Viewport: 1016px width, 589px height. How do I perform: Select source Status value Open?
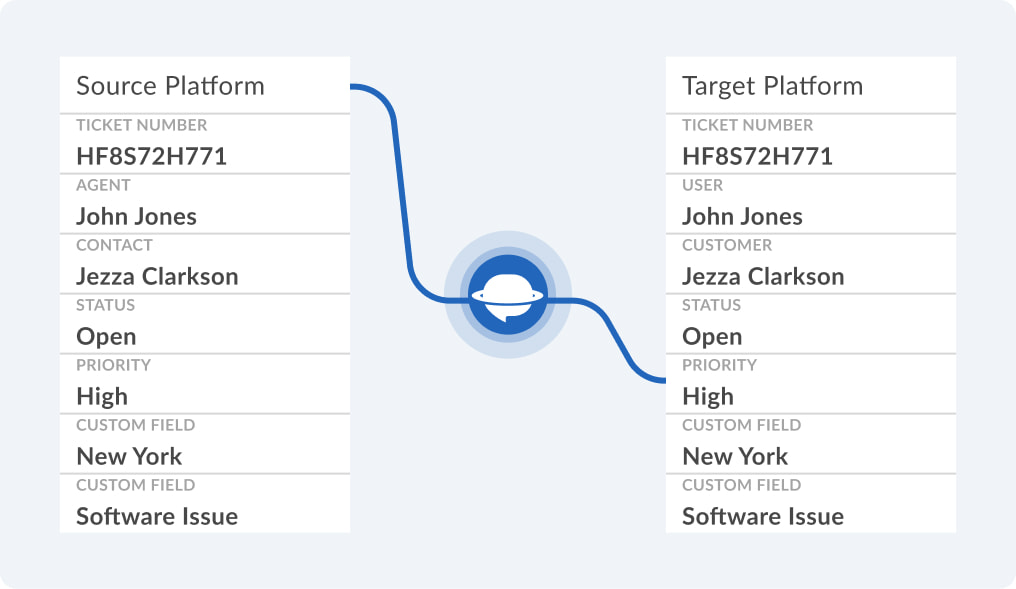click(106, 337)
